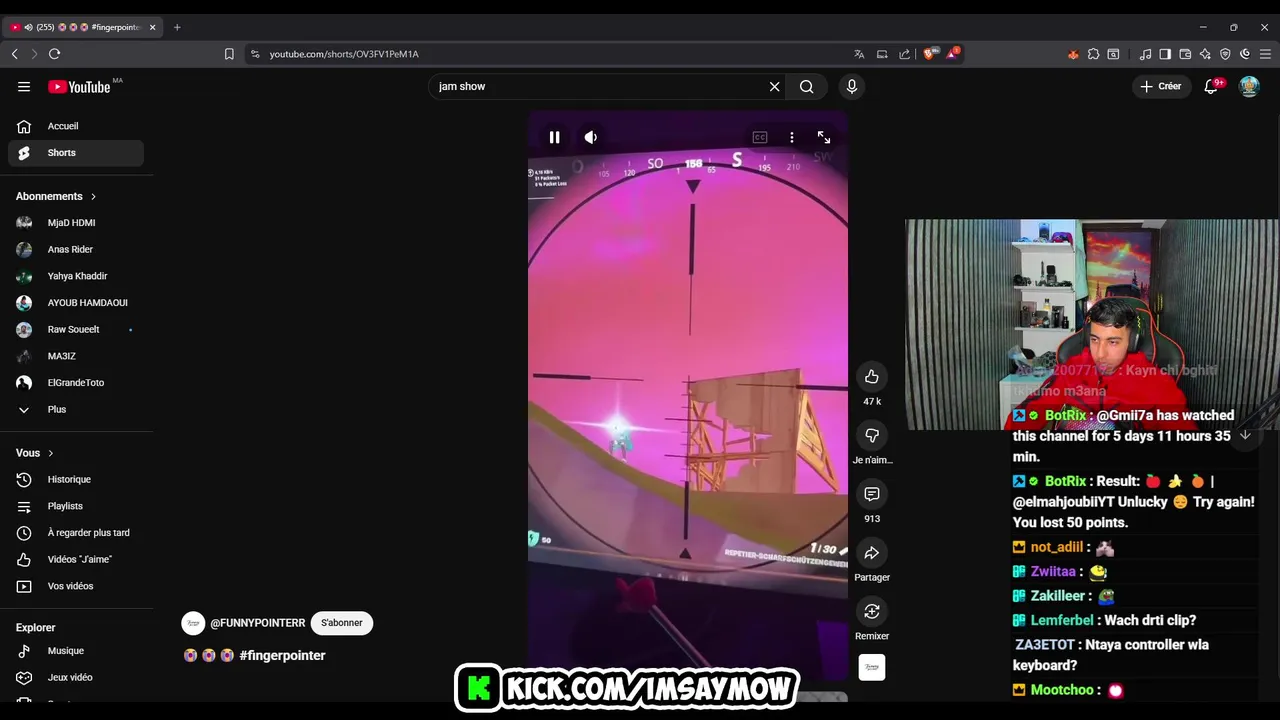Open Vos vidéos in the sidebar
This screenshot has width=1280, height=720.
tap(76, 586)
